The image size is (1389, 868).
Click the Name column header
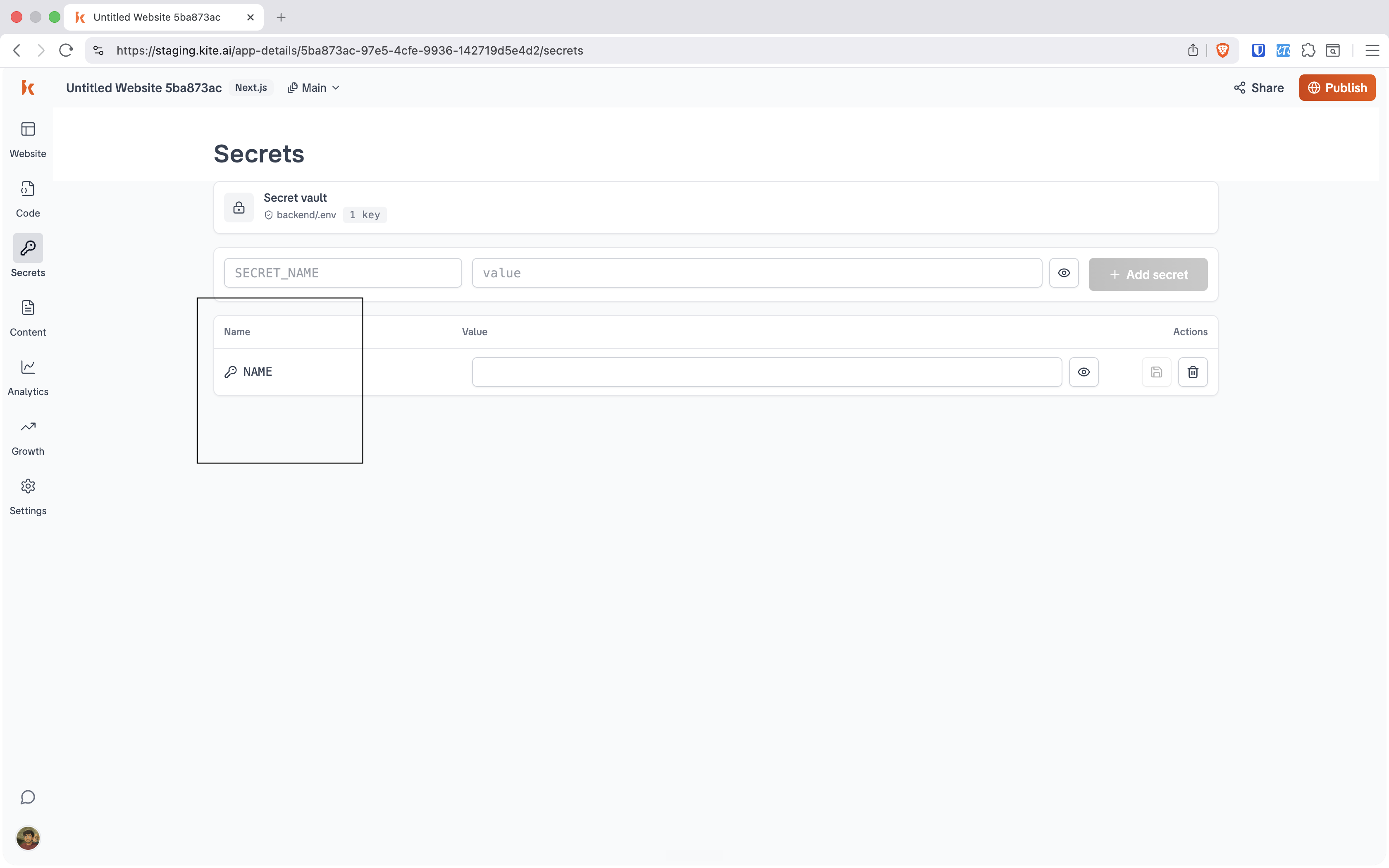[x=236, y=332]
